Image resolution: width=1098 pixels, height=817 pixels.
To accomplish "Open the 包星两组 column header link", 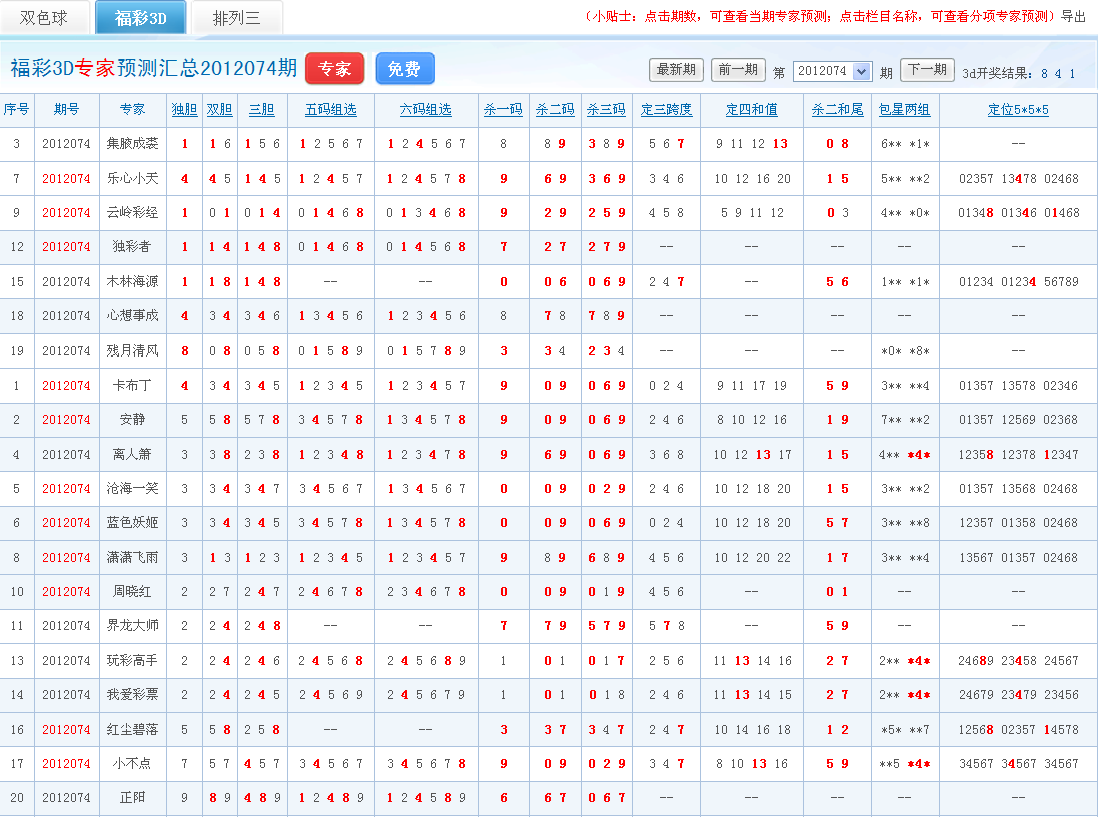I will click(x=904, y=110).
